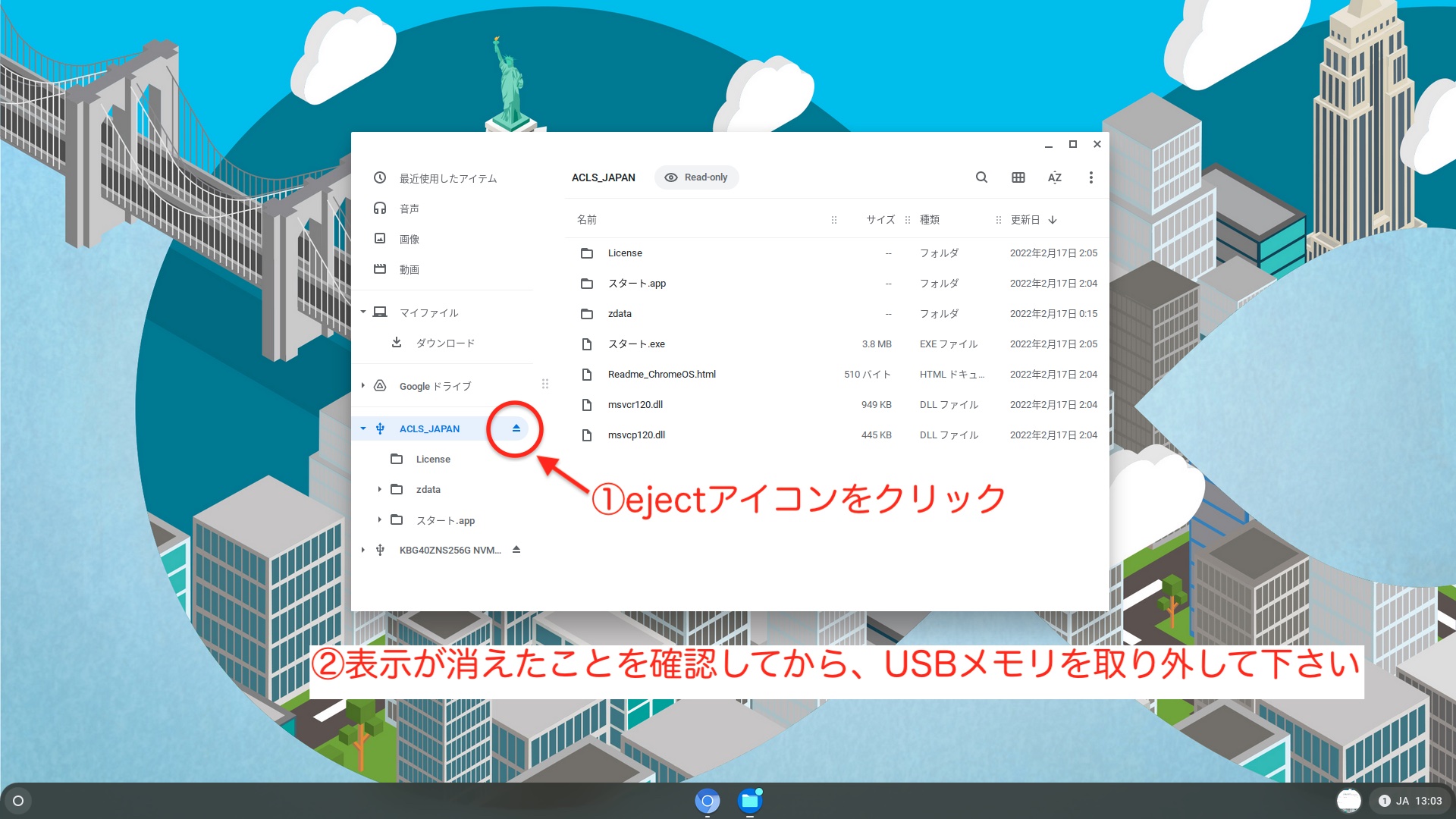The width and height of the screenshot is (1456, 819).
Task: Expand the スタート.app sidebar folder
Action: point(379,520)
